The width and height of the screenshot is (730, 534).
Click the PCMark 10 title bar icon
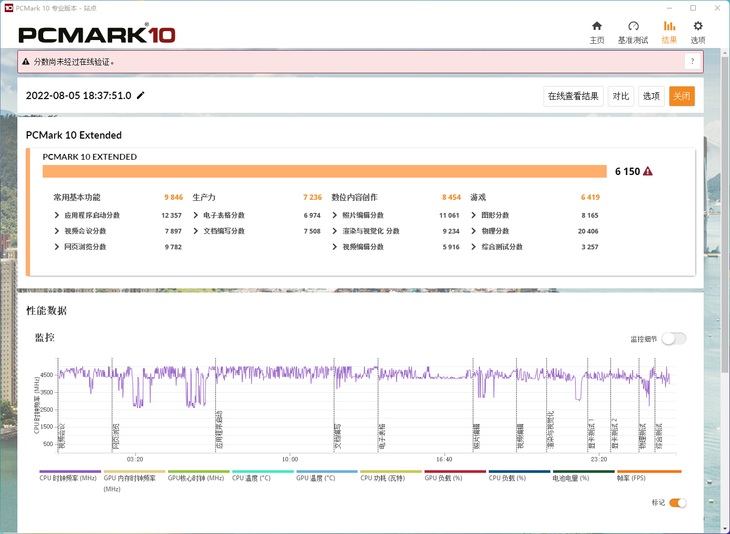[8, 8]
